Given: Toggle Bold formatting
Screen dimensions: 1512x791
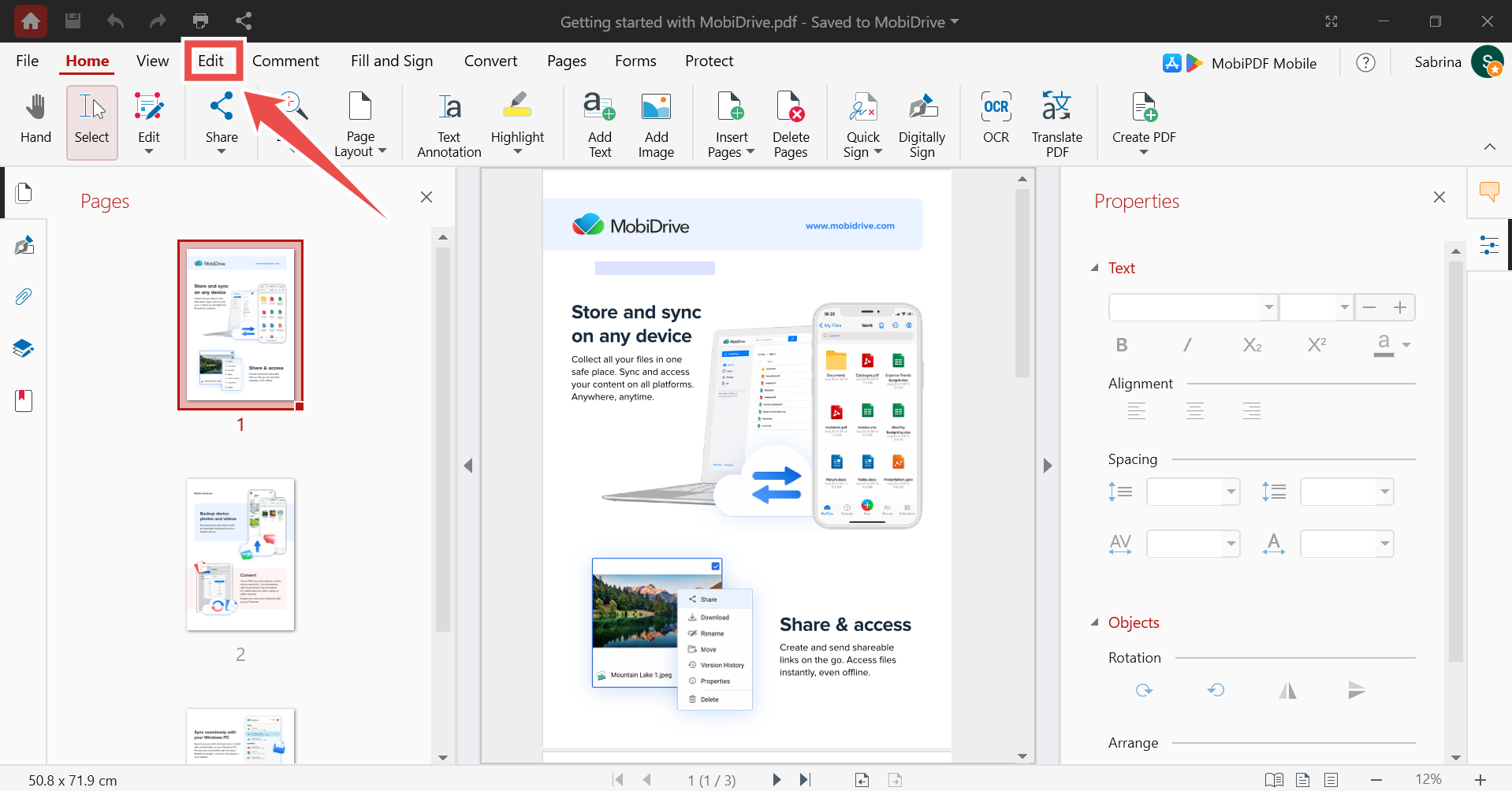Looking at the screenshot, I should pyautogui.click(x=1122, y=345).
